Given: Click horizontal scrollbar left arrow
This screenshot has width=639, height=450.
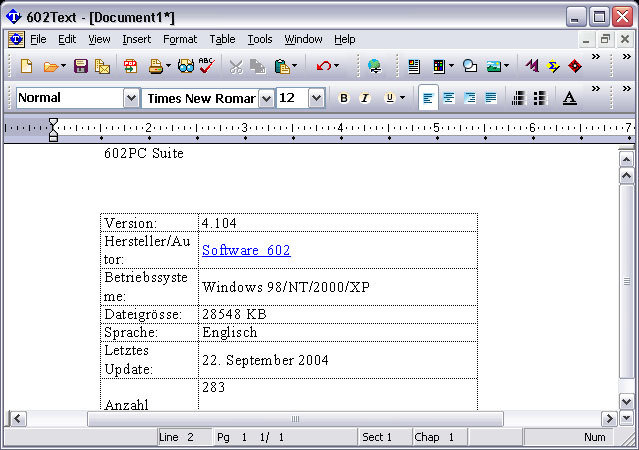Looking at the screenshot, I should 18,419.
